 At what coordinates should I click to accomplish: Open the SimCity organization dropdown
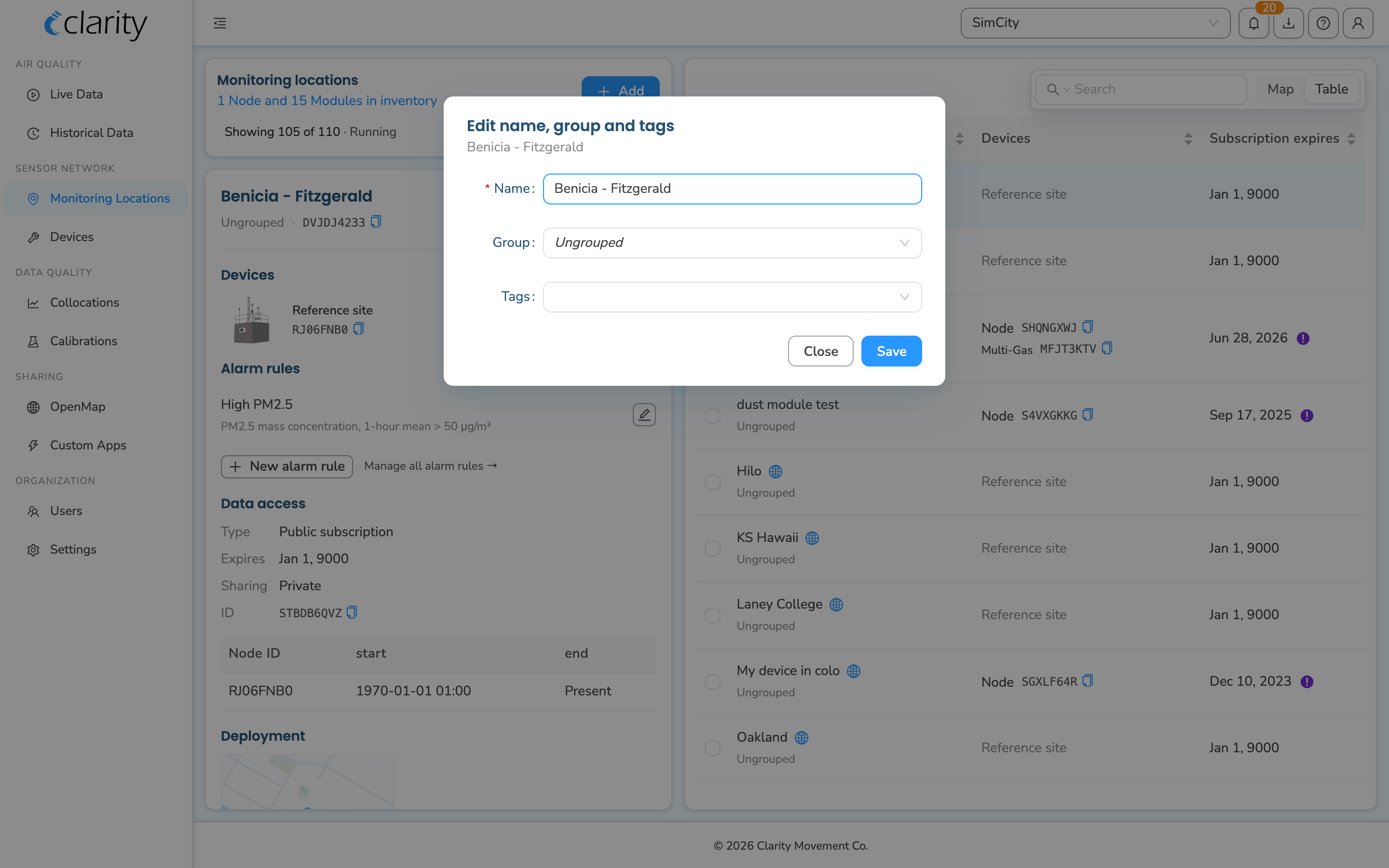(x=1095, y=23)
